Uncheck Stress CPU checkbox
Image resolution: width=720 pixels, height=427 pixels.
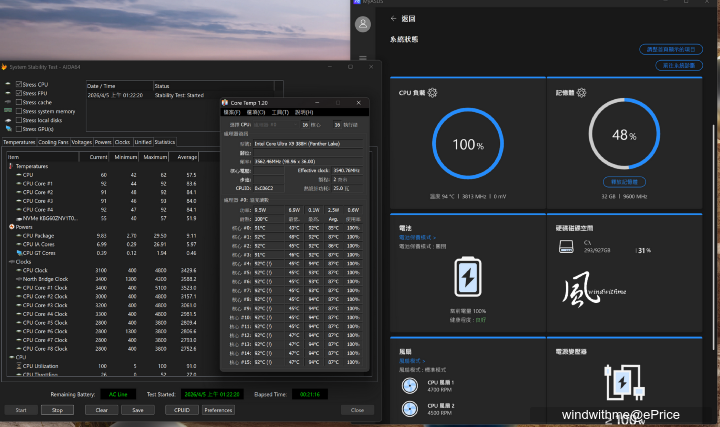coord(19,84)
